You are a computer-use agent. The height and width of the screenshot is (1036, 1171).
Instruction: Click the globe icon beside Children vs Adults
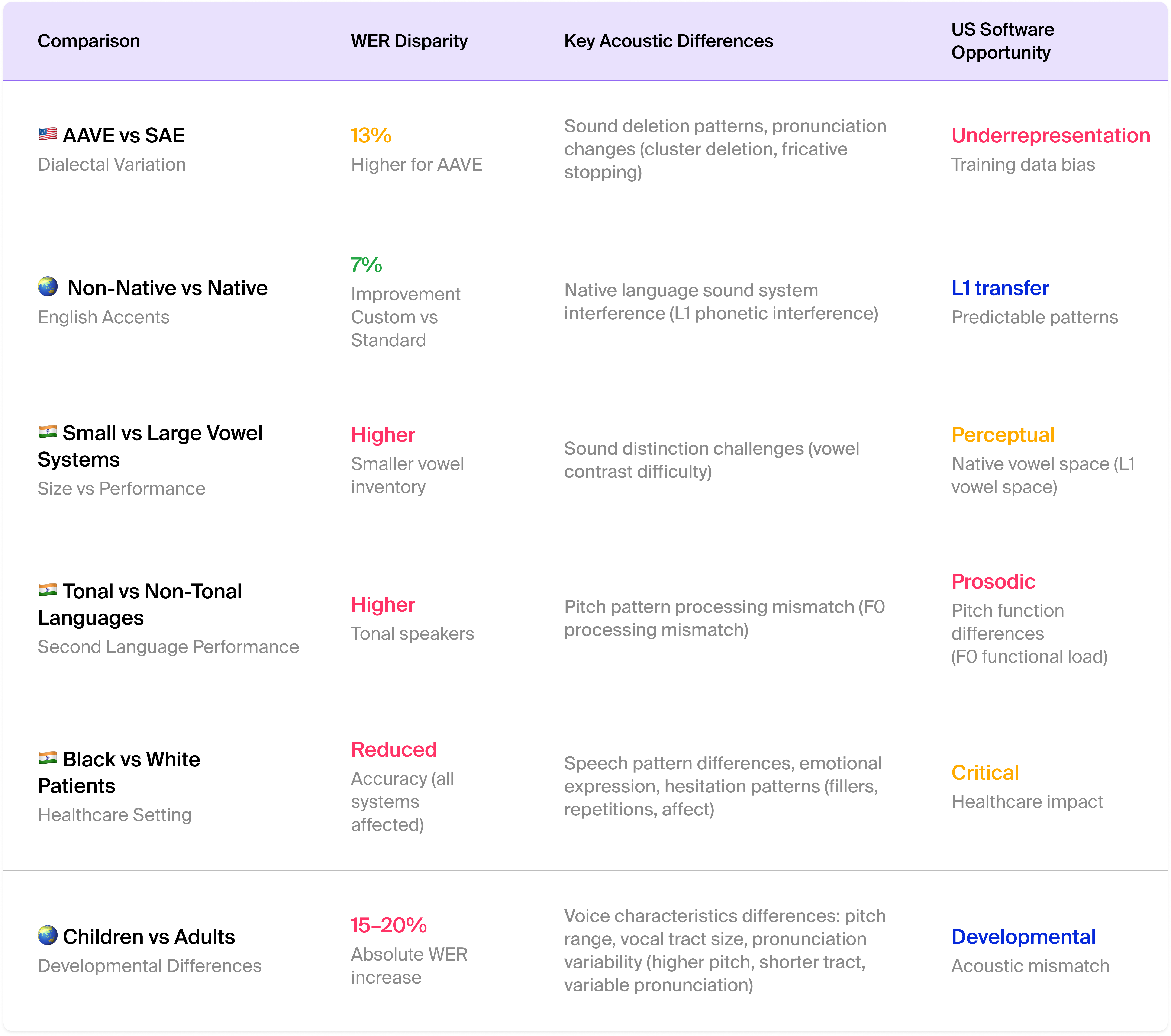[x=48, y=935]
